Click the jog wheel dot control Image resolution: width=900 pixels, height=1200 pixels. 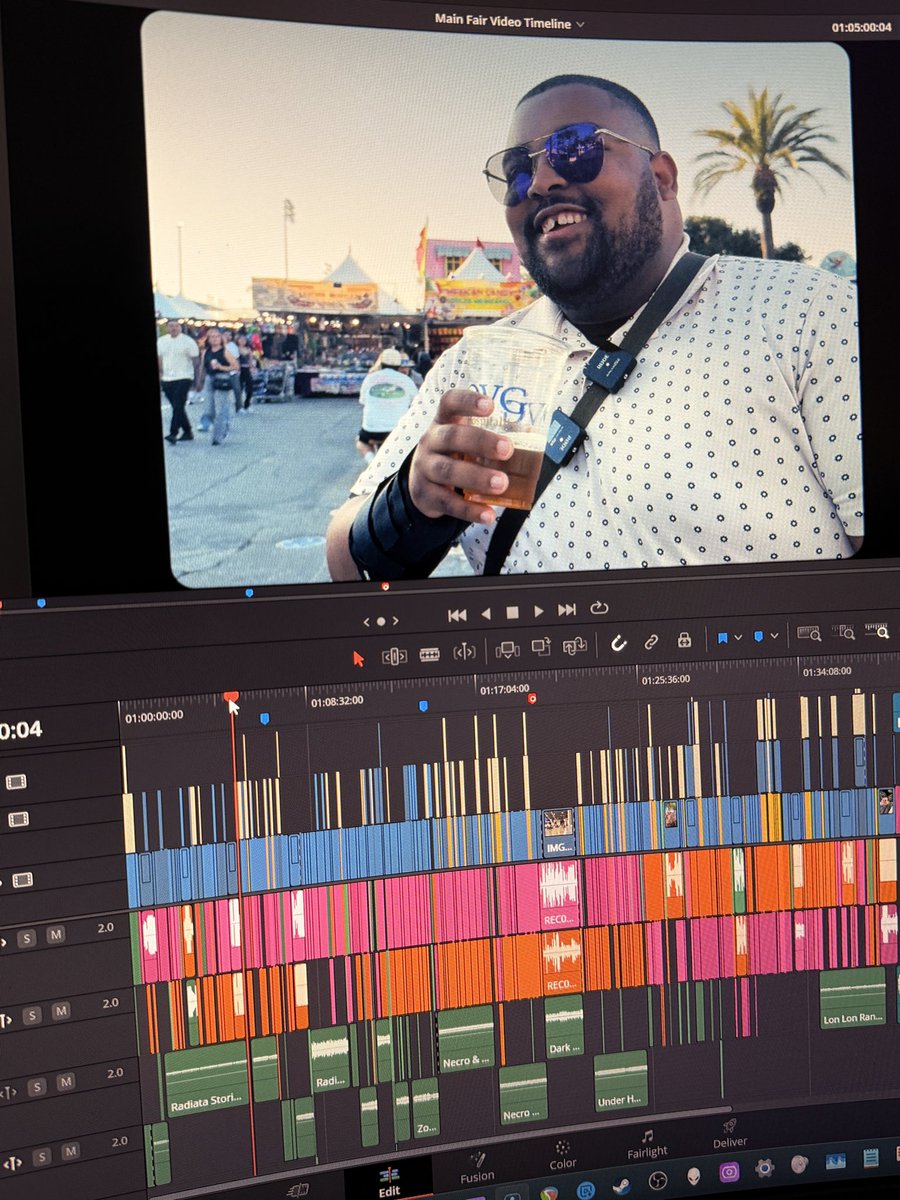380,621
